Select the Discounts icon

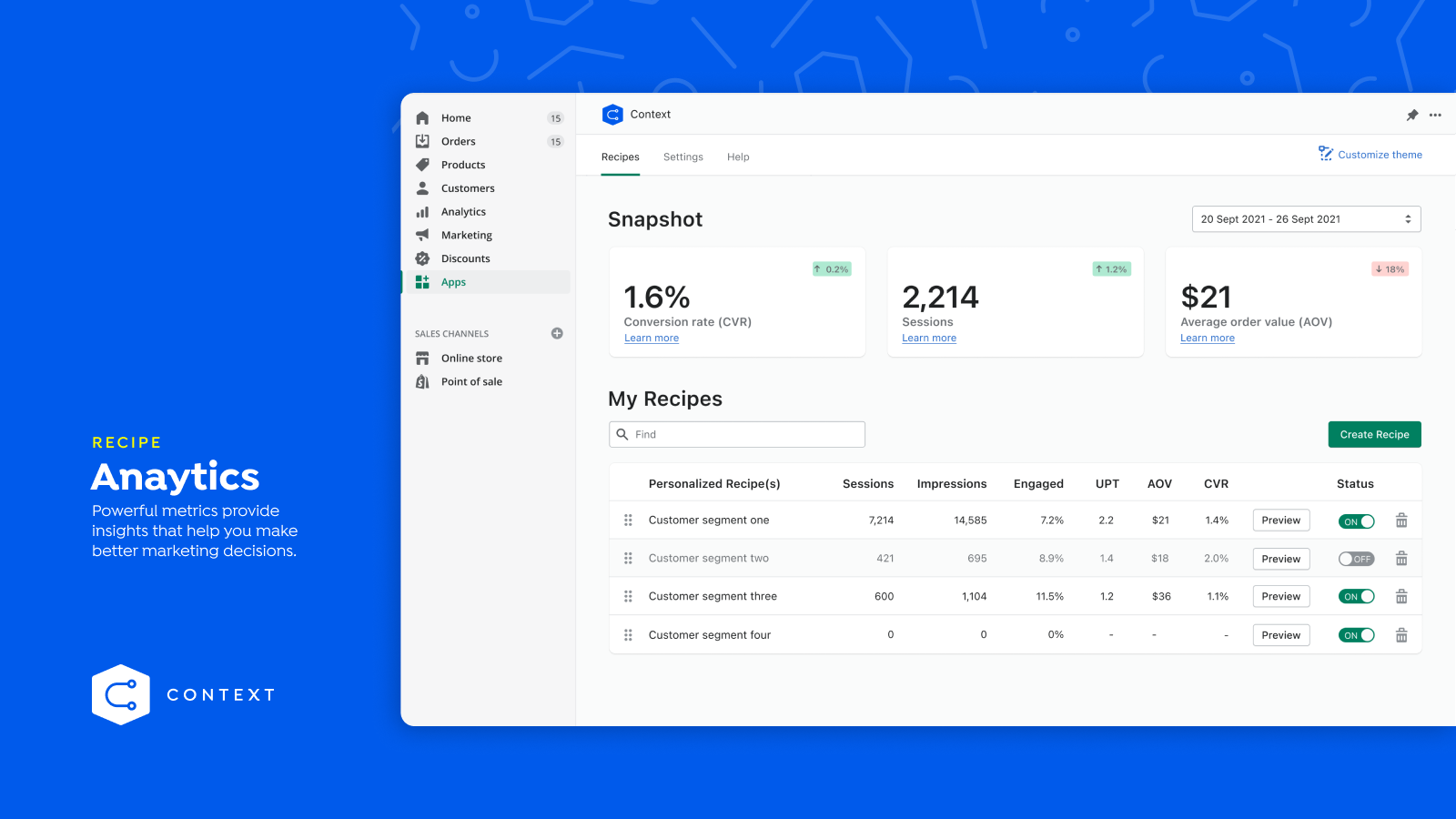[x=422, y=258]
